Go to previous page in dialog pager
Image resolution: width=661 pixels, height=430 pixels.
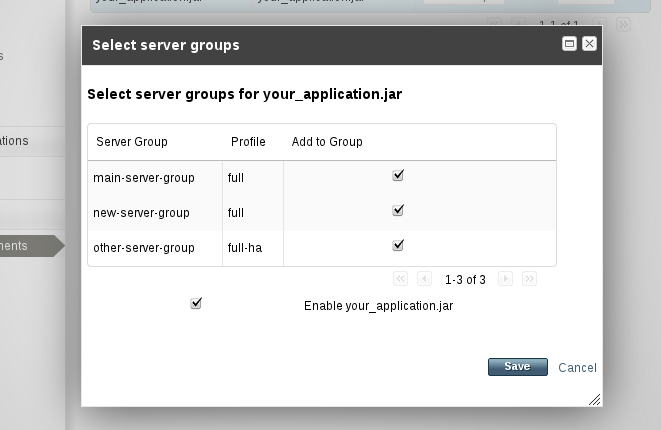[424, 279]
